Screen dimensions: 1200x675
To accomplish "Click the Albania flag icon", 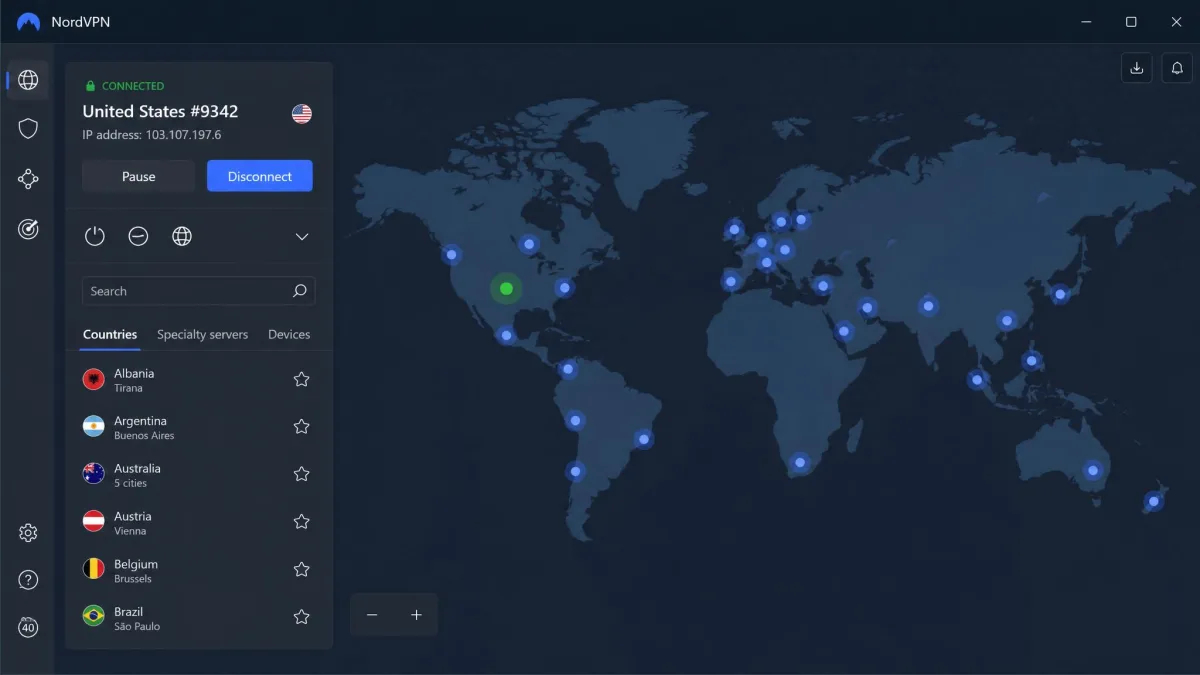I will click(94, 379).
